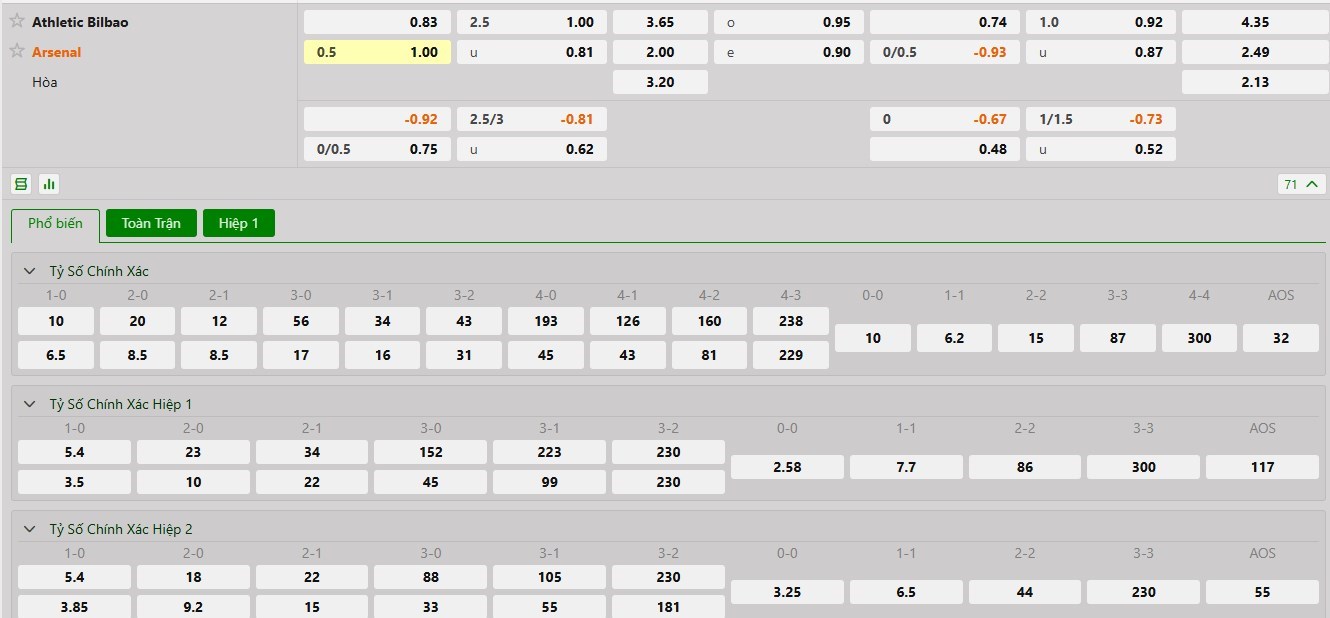Favorite Athletic Bilbao with its star icon

click(x=17, y=21)
